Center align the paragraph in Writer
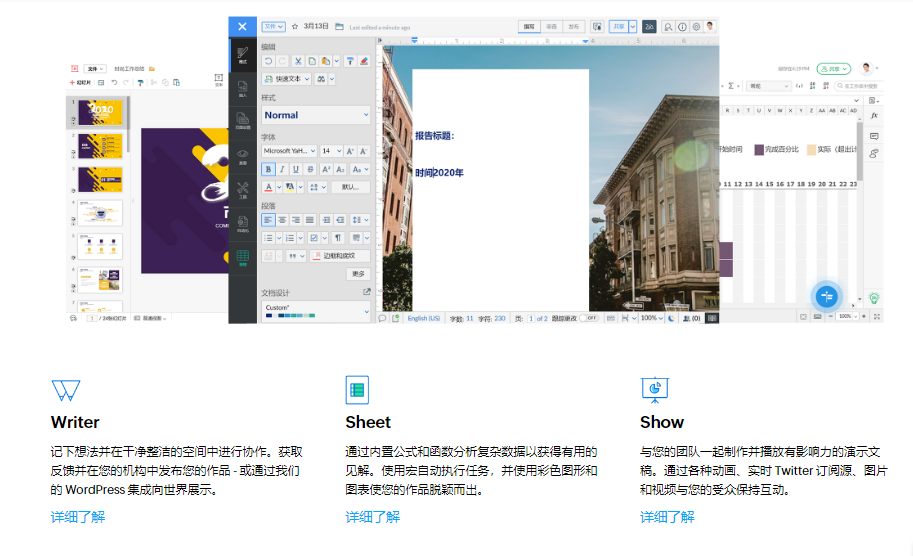913x556 pixels. tap(282, 220)
